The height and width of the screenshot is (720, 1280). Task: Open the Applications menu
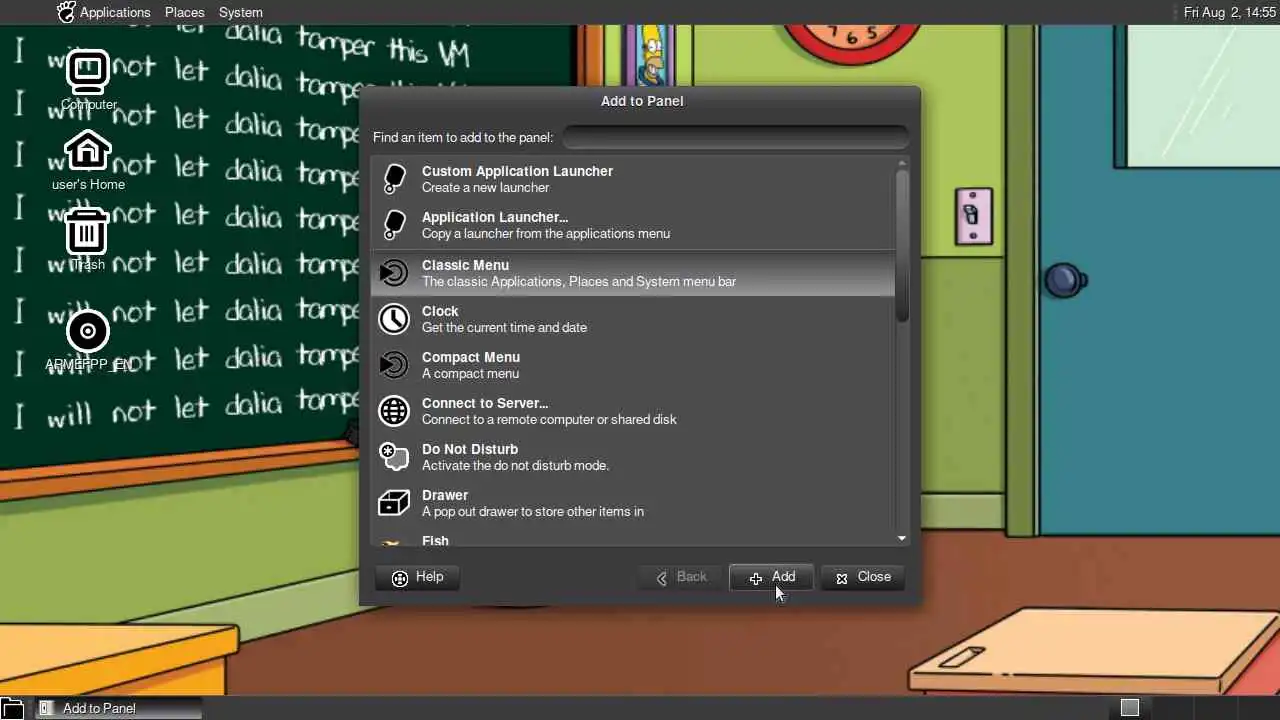[115, 12]
